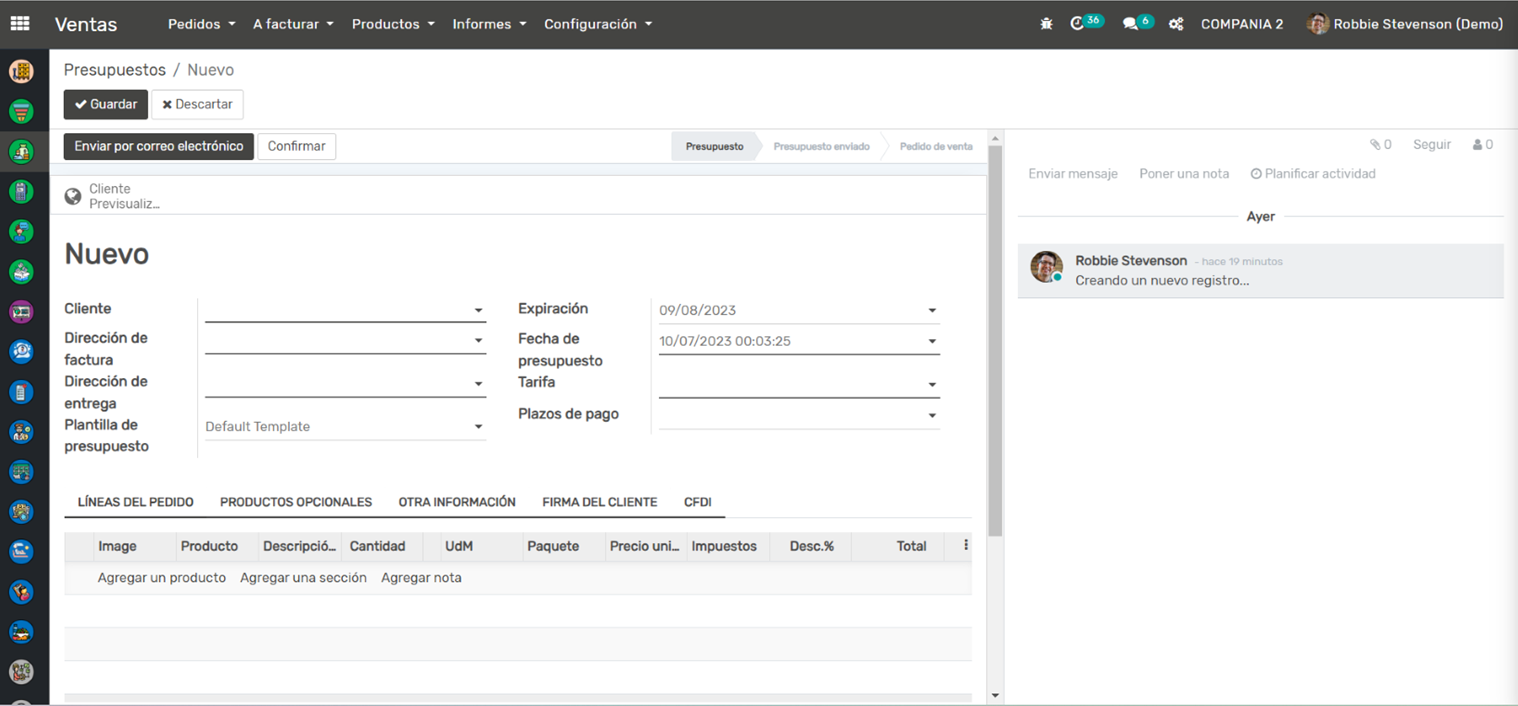This screenshot has width=1518, height=706.
Task: Click the followers person icon
Action: click(1477, 145)
